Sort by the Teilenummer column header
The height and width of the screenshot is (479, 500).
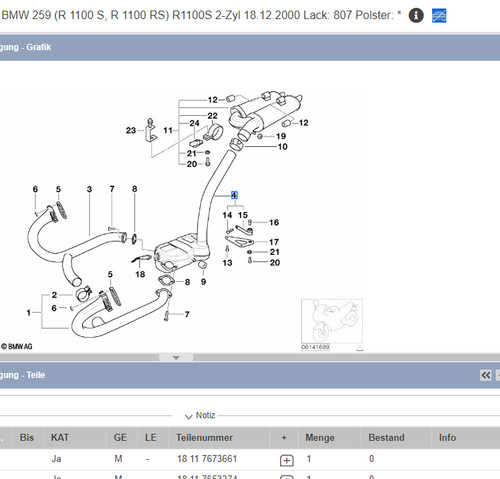coord(204,438)
